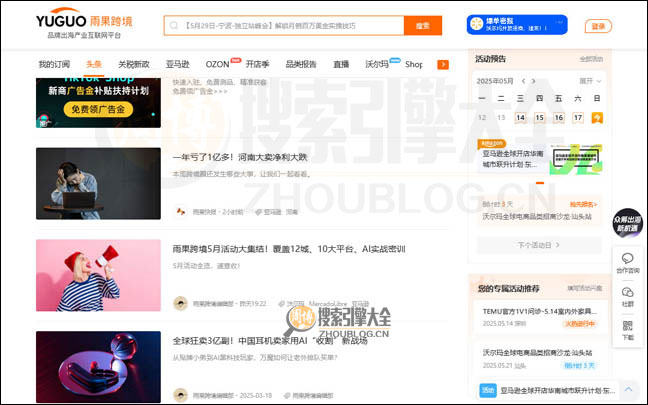Open the 品类报告 tab
This screenshot has width=648, height=405.
(x=301, y=64)
